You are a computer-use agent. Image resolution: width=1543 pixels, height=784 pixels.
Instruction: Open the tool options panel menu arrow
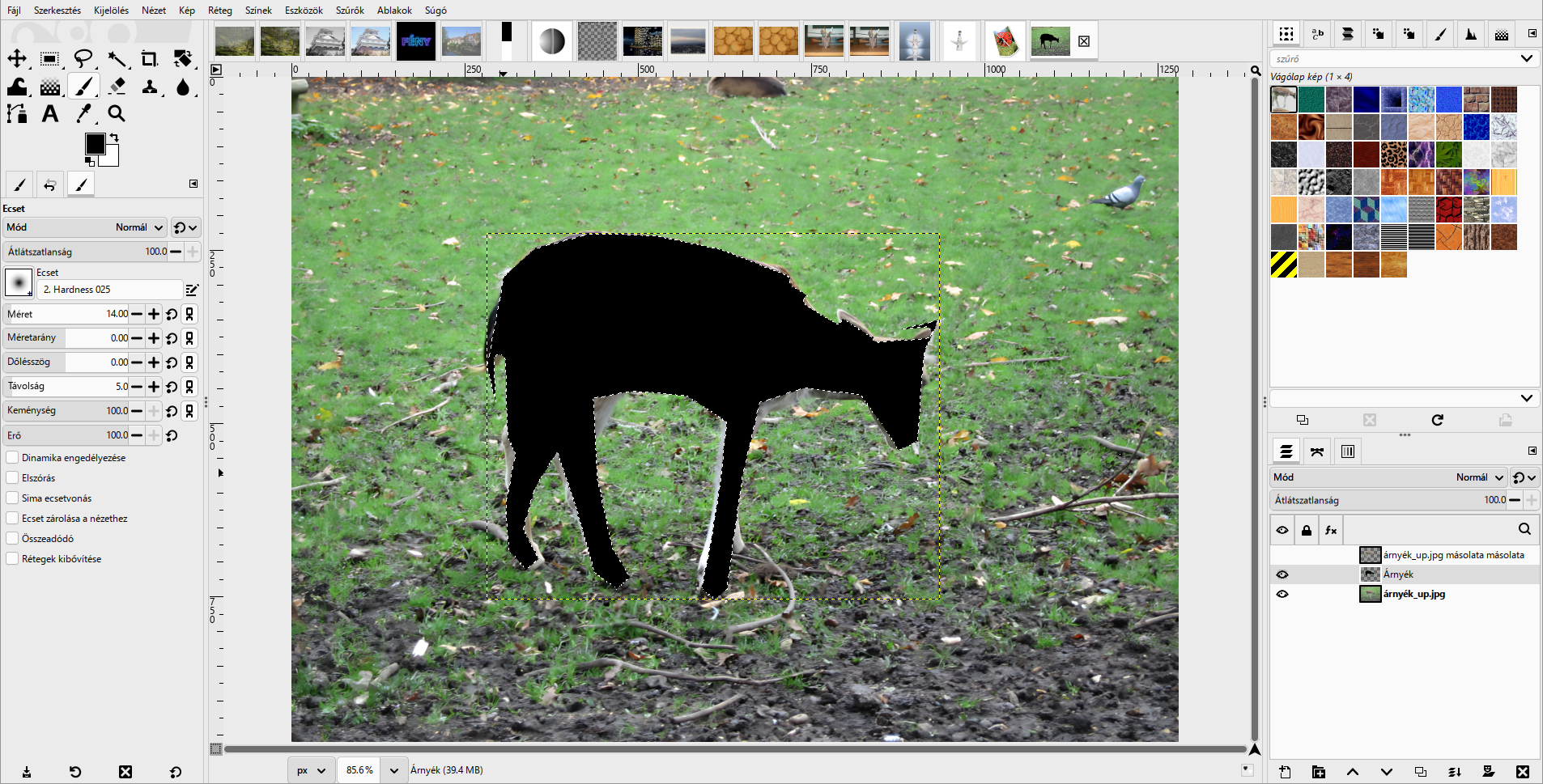click(193, 184)
